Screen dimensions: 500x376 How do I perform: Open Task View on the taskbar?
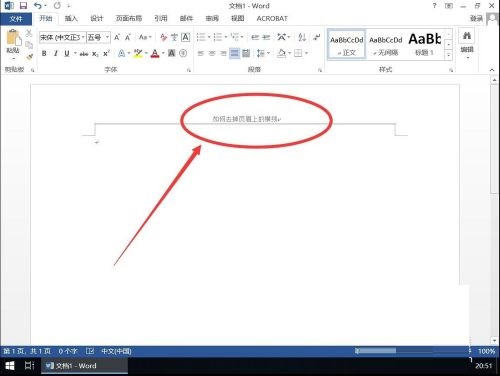(29, 366)
